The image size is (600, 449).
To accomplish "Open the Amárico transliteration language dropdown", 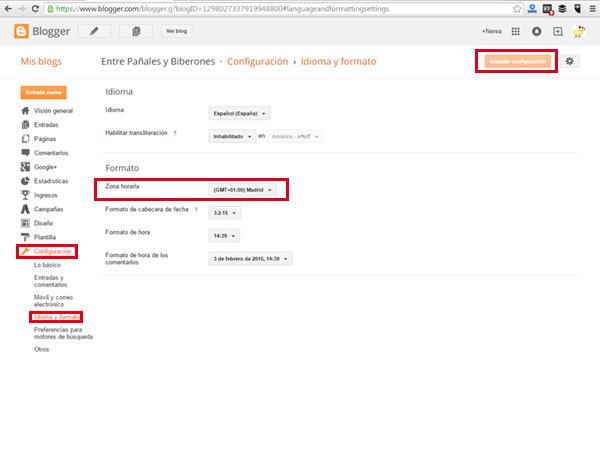I will coord(295,136).
